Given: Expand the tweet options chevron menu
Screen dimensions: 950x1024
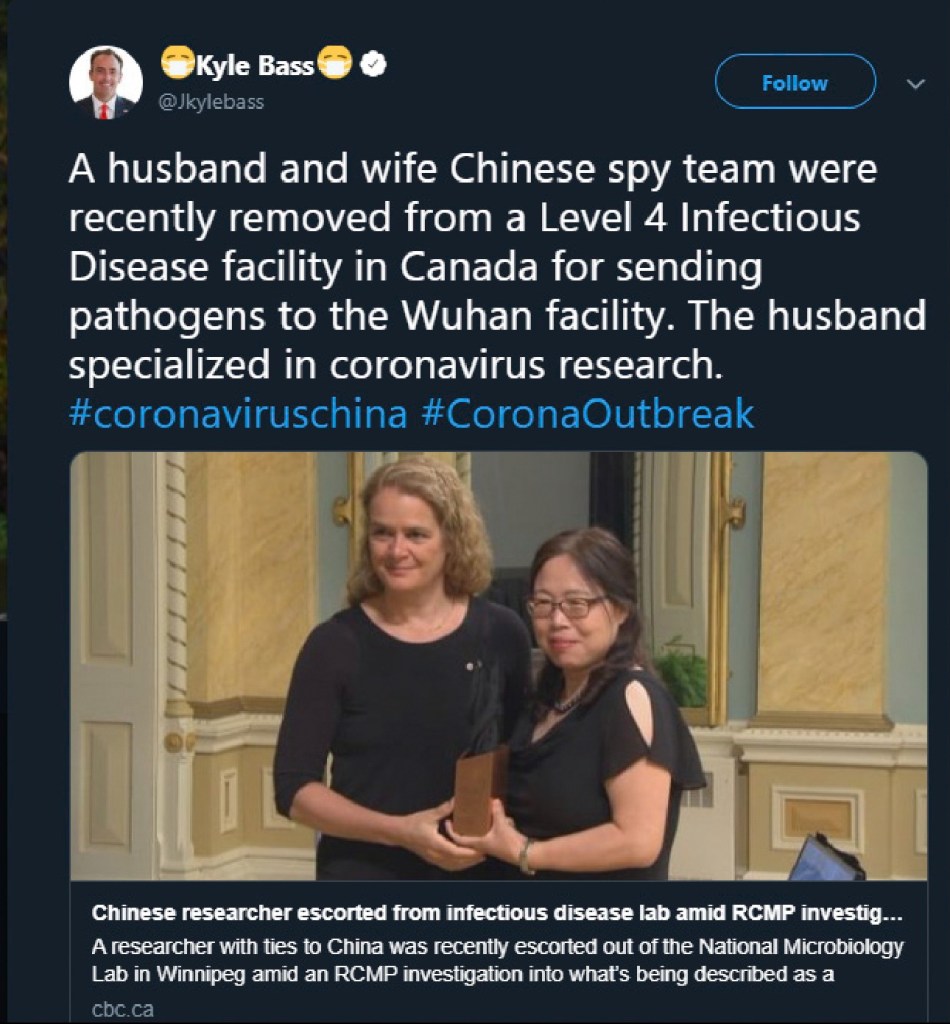Looking at the screenshot, I should [915, 84].
